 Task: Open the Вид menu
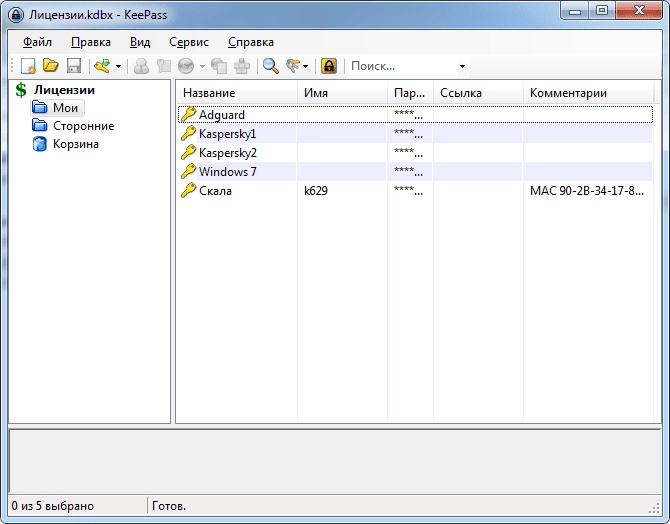point(140,42)
